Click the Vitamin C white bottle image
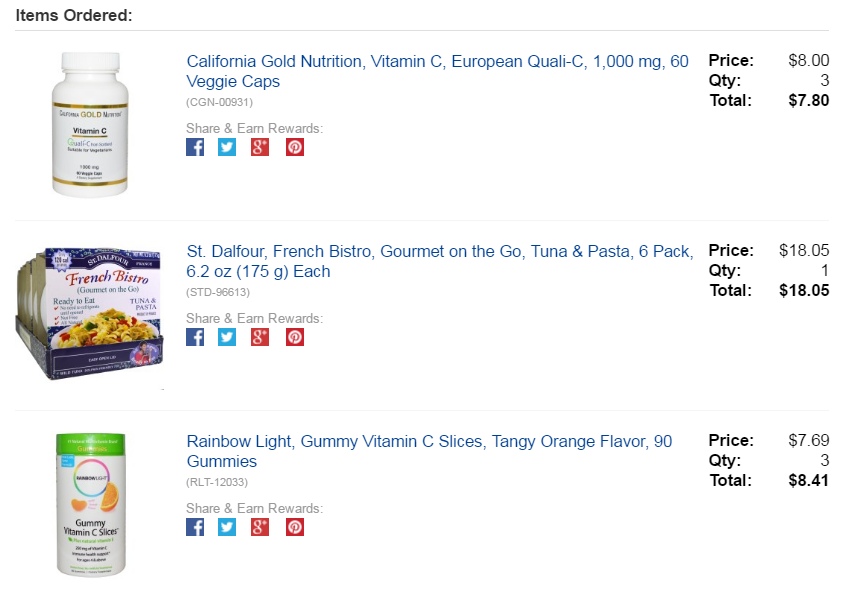 point(91,124)
